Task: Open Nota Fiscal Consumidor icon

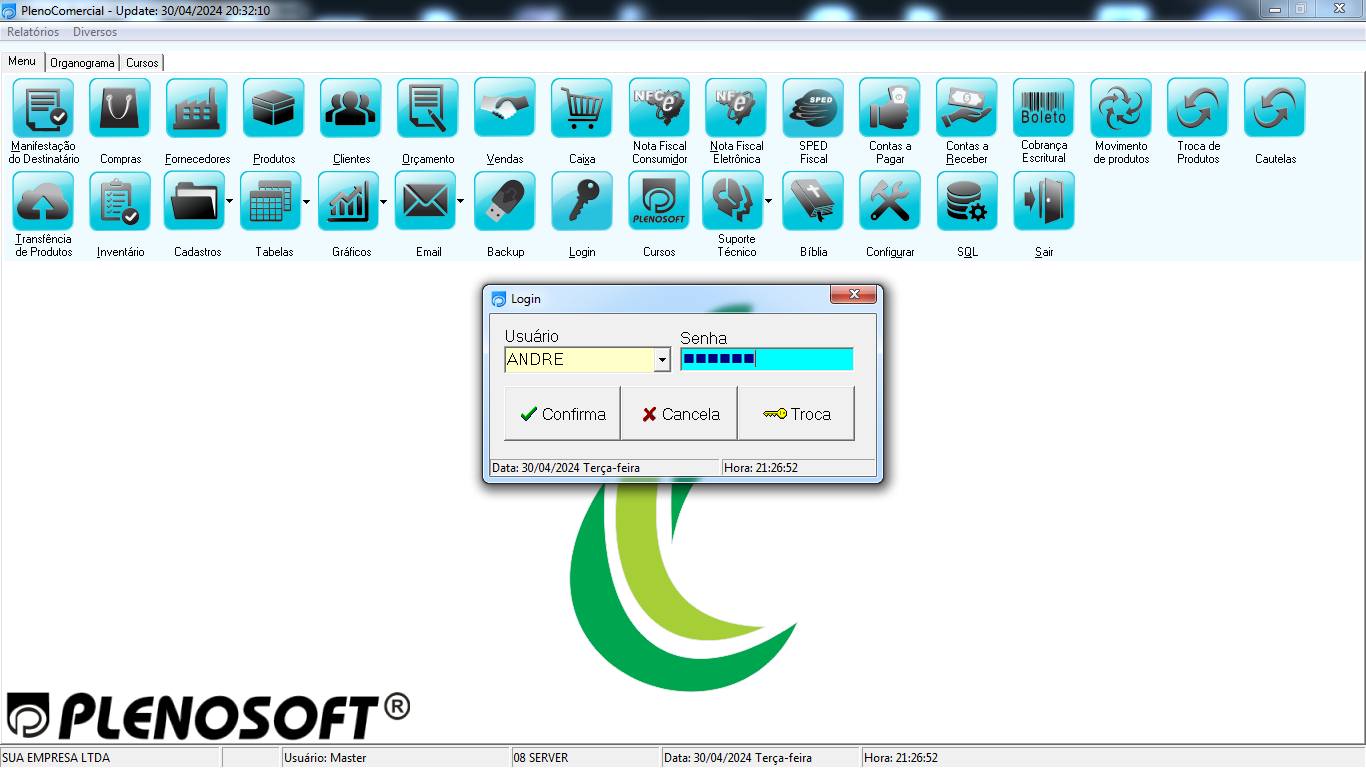Action: coord(659,107)
